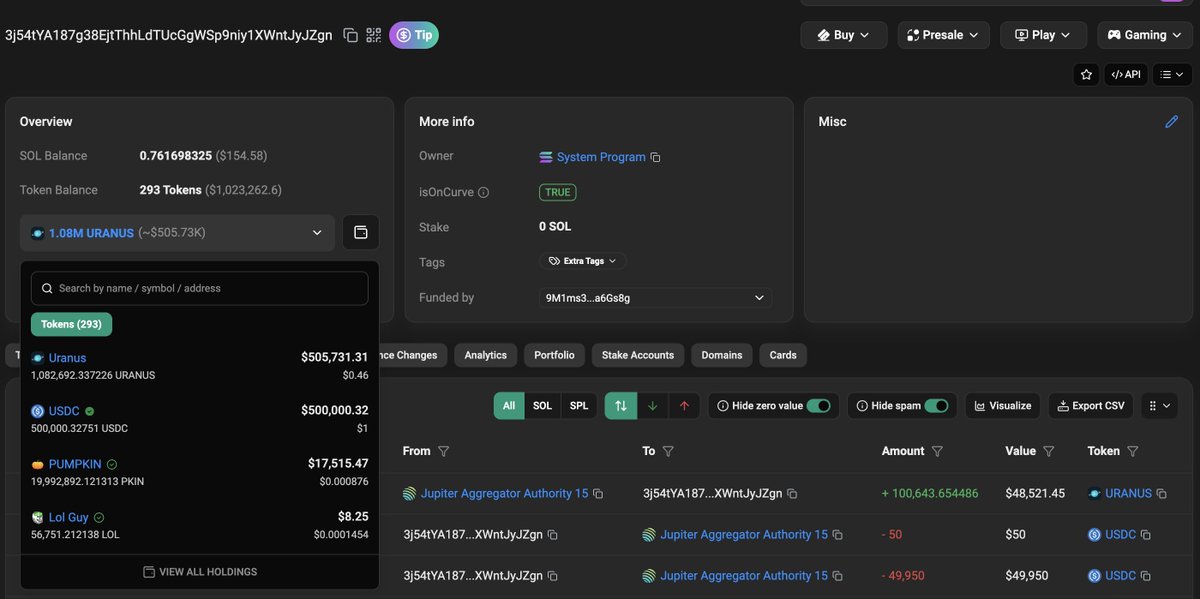Copy USDC token address in $50 row
Image resolution: width=1200 pixels, height=599 pixels.
[x=1146, y=535]
